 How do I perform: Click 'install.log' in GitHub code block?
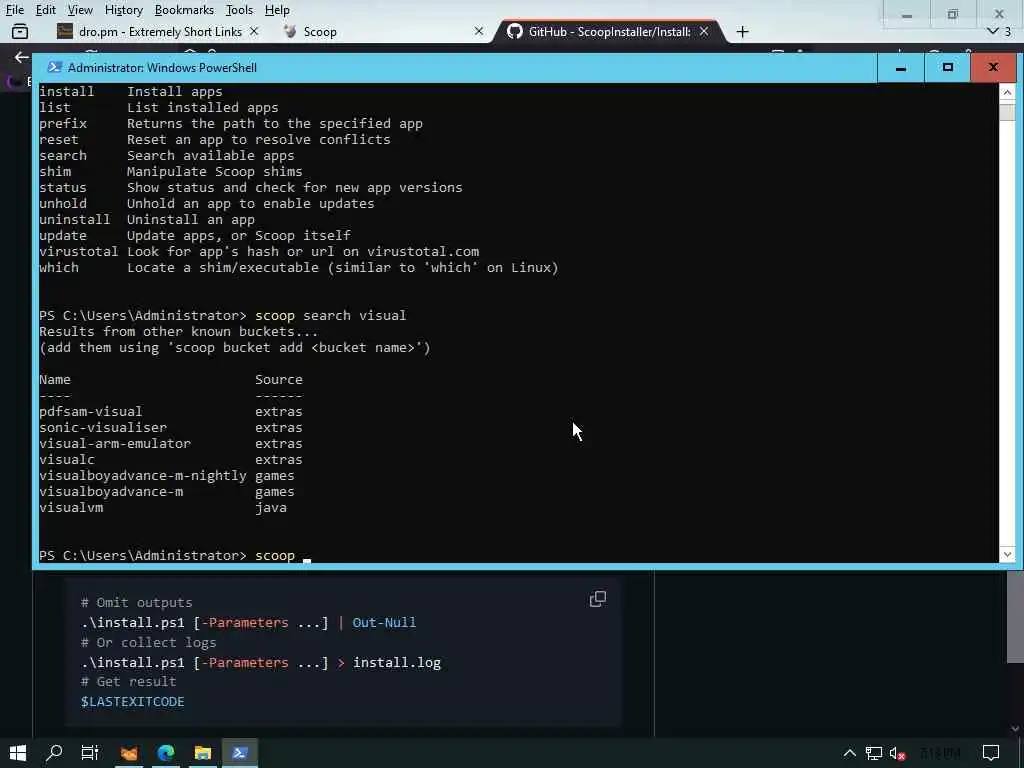[397, 662]
